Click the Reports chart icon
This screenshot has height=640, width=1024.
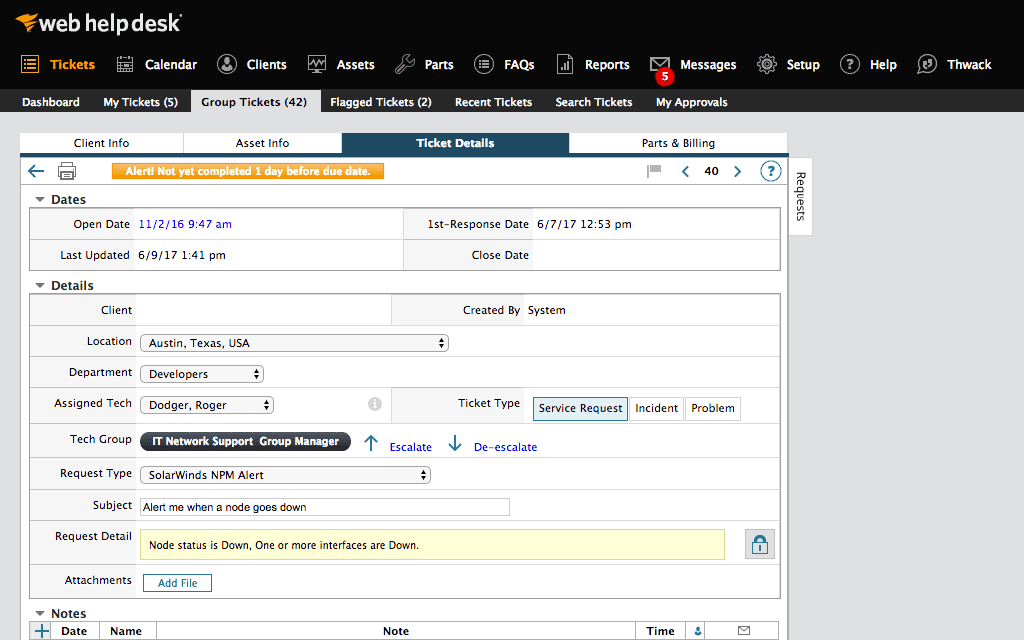[x=565, y=64]
